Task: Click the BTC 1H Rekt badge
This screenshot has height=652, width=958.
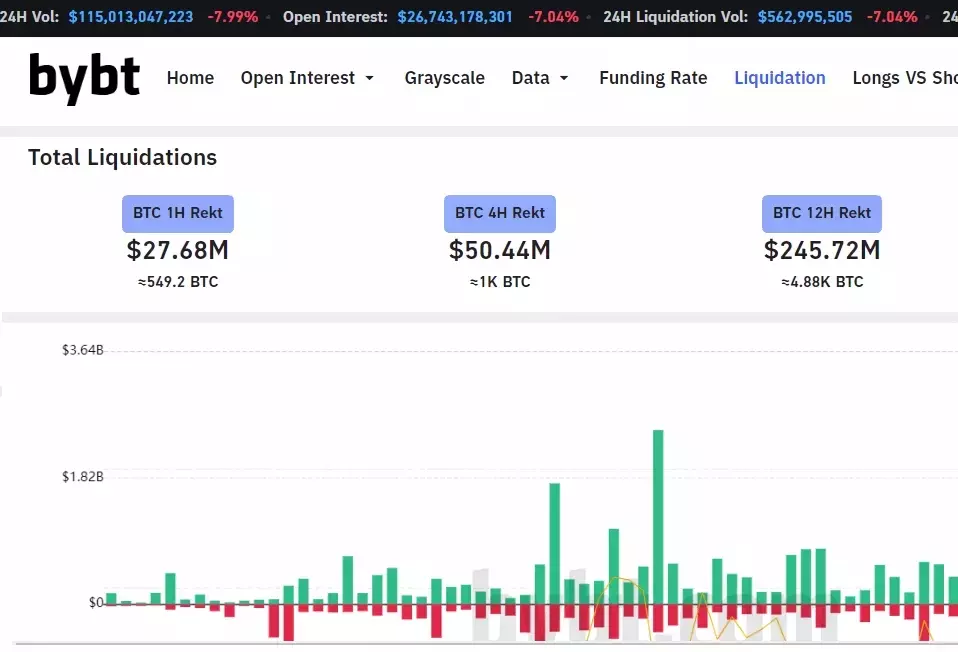Action: 178,213
